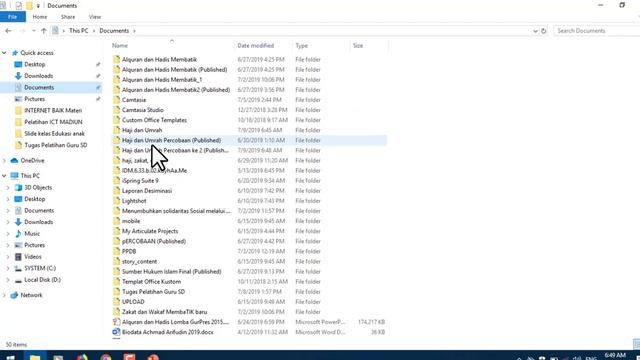Select Custom Office Templates folder

pyautogui.click(x=154, y=120)
